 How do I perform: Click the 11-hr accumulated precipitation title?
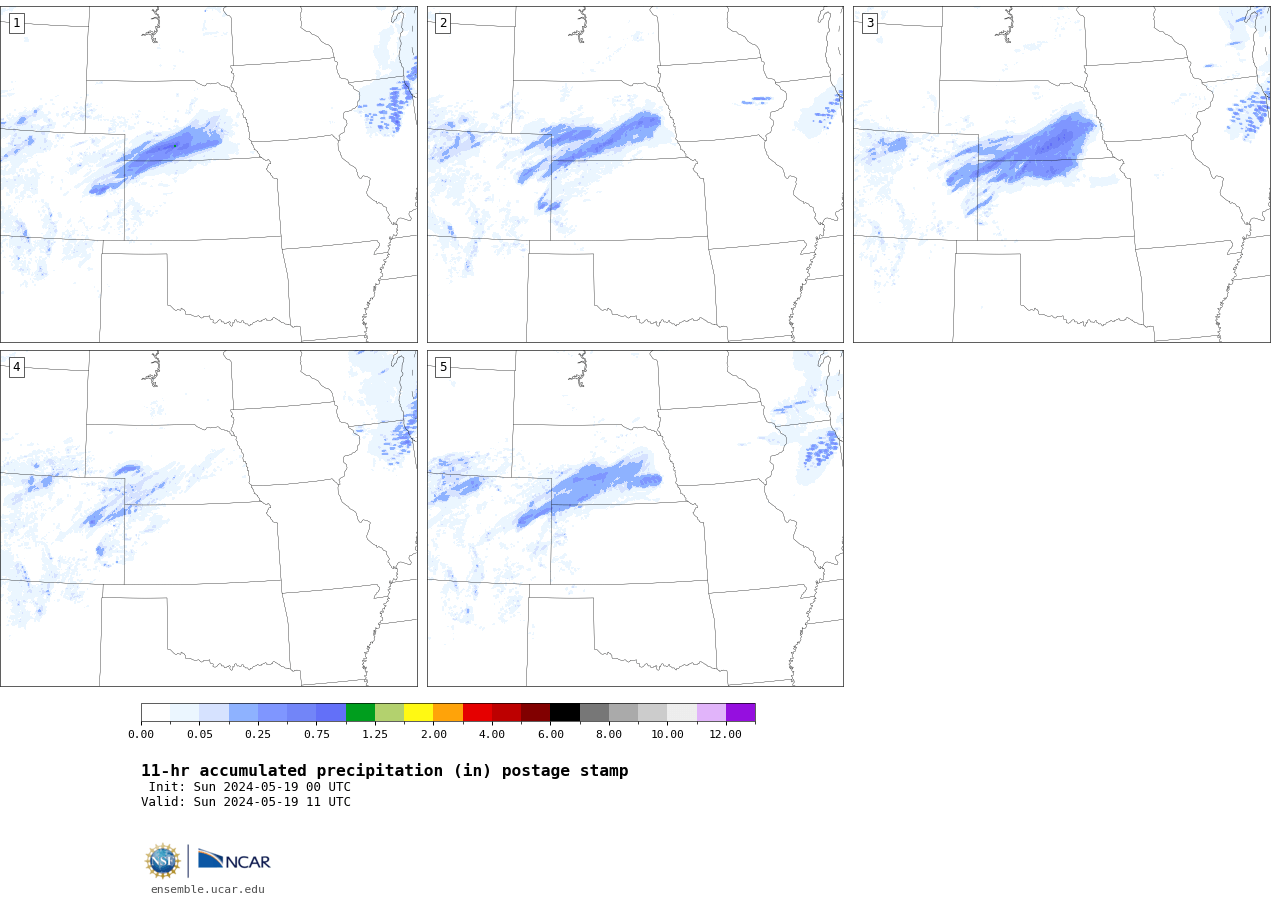tap(385, 771)
